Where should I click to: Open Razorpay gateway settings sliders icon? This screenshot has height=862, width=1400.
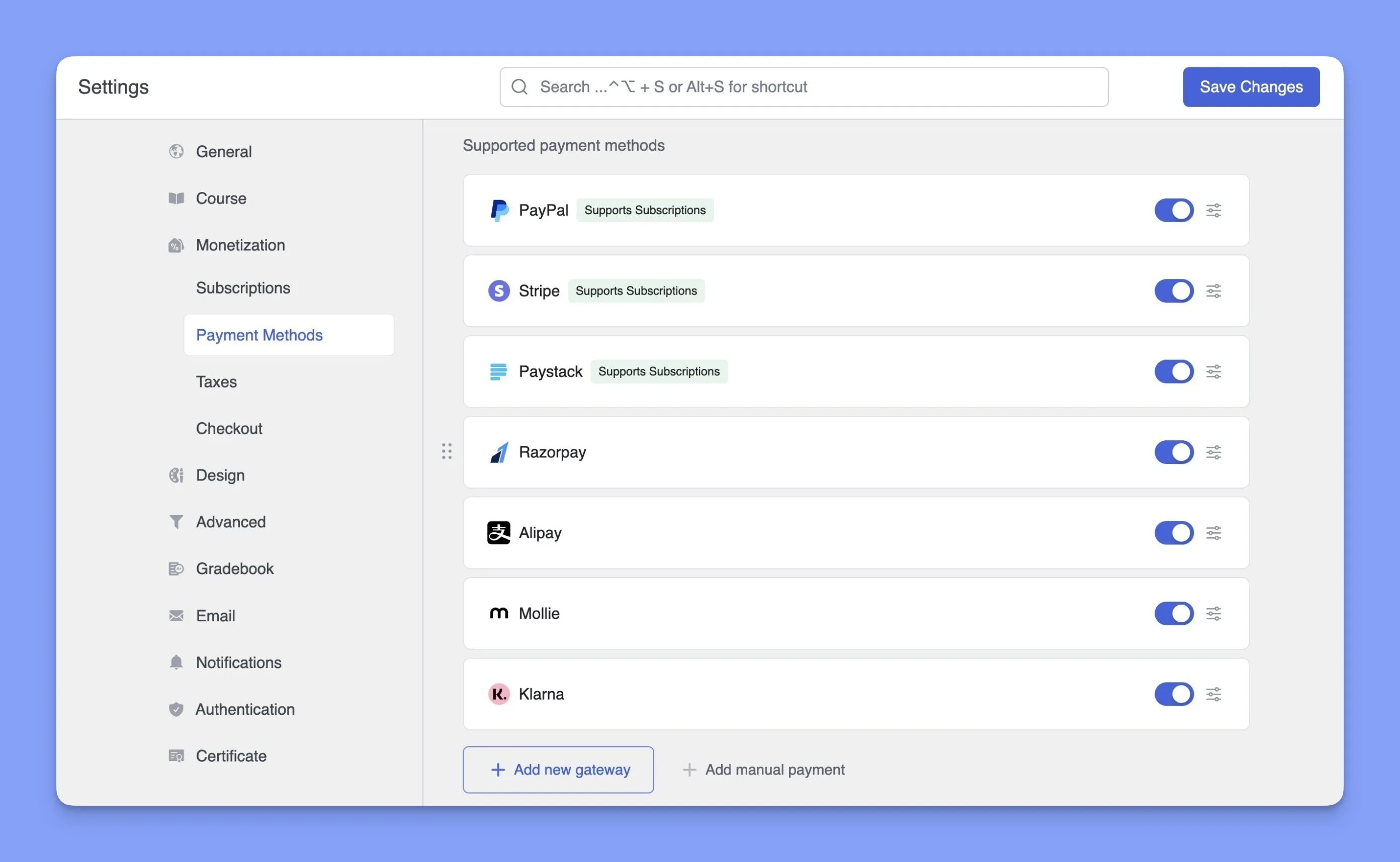point(1213,453)
